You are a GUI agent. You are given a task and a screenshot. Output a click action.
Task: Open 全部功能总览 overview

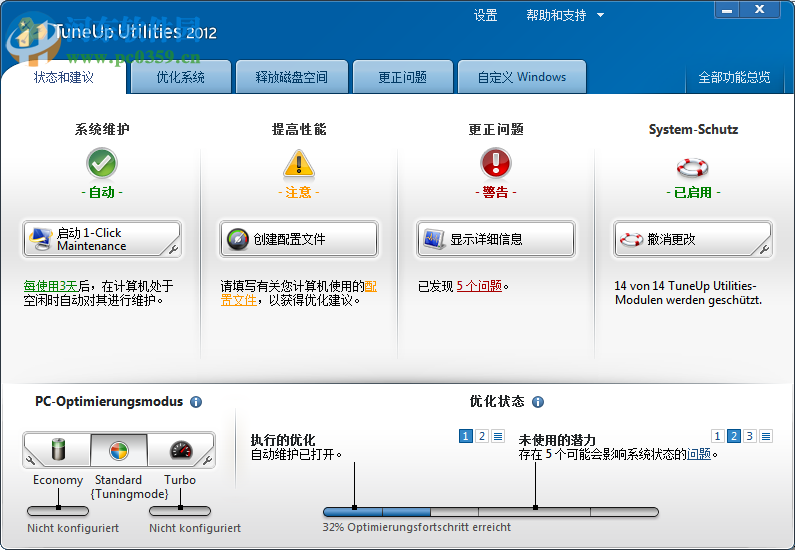tap(734, 77)
